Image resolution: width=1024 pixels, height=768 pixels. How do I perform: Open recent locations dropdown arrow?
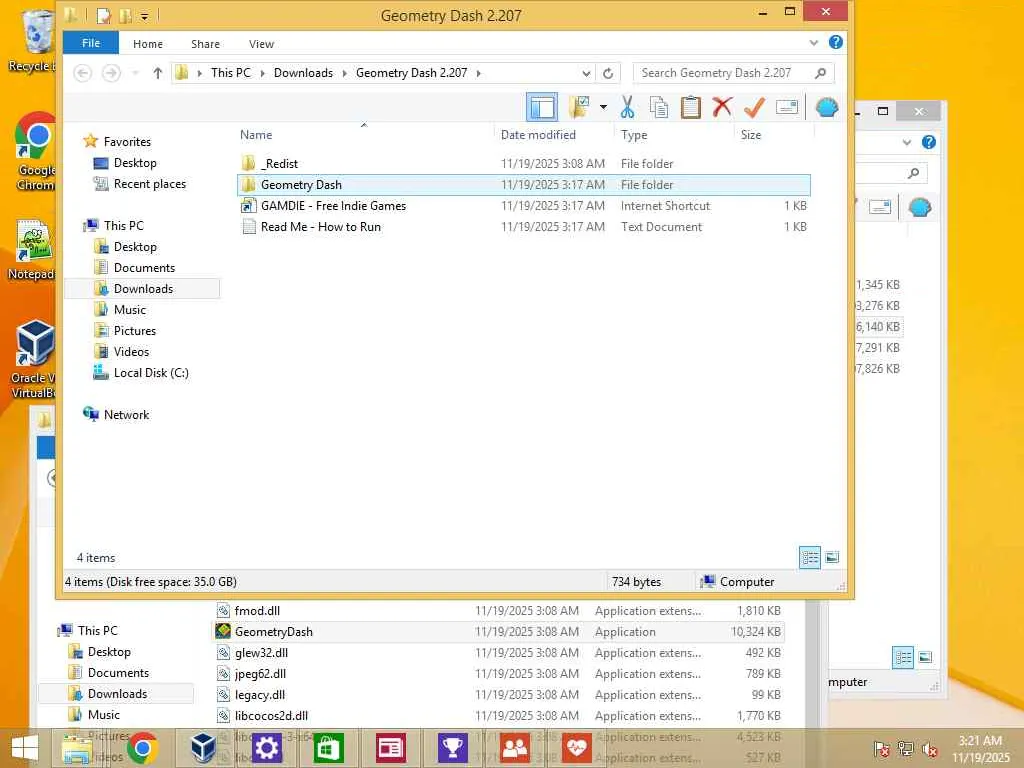(135, 73)
